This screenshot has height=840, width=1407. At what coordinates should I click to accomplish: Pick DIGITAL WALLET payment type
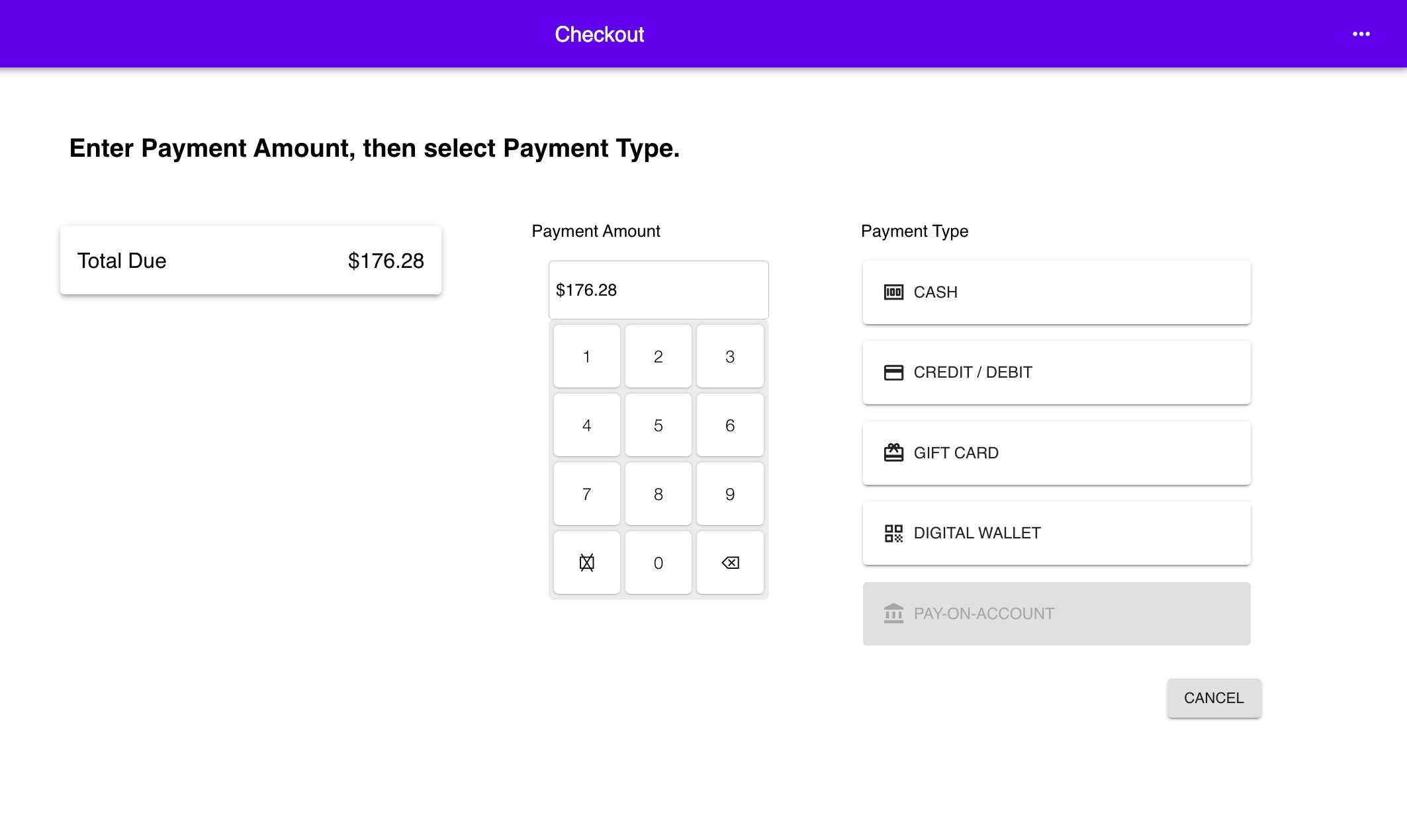[1056, 533]
